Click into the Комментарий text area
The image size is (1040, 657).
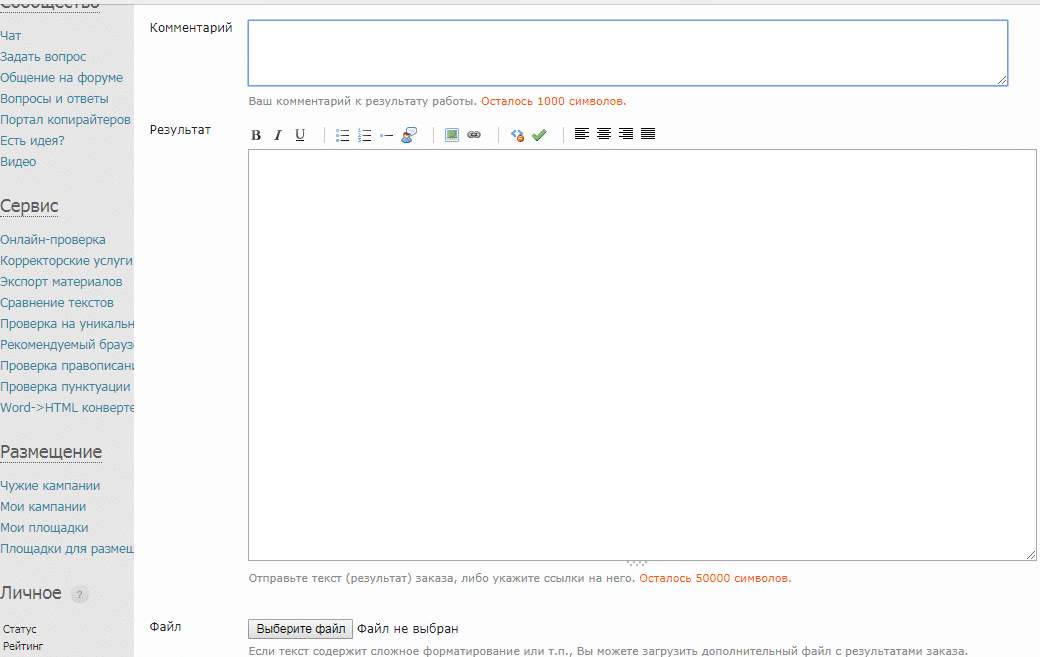pos(627,53)
